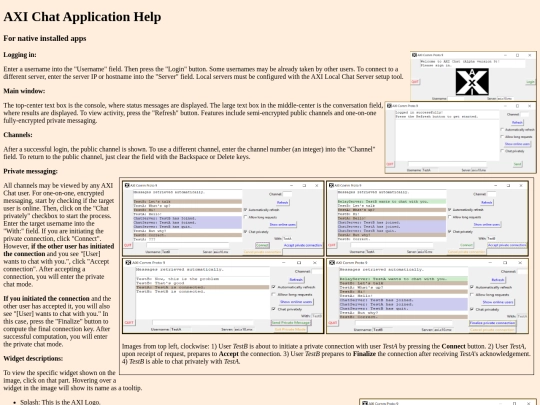
Task: Click the 'Logging in:' section heading
Action: click(x=20, y=55)
